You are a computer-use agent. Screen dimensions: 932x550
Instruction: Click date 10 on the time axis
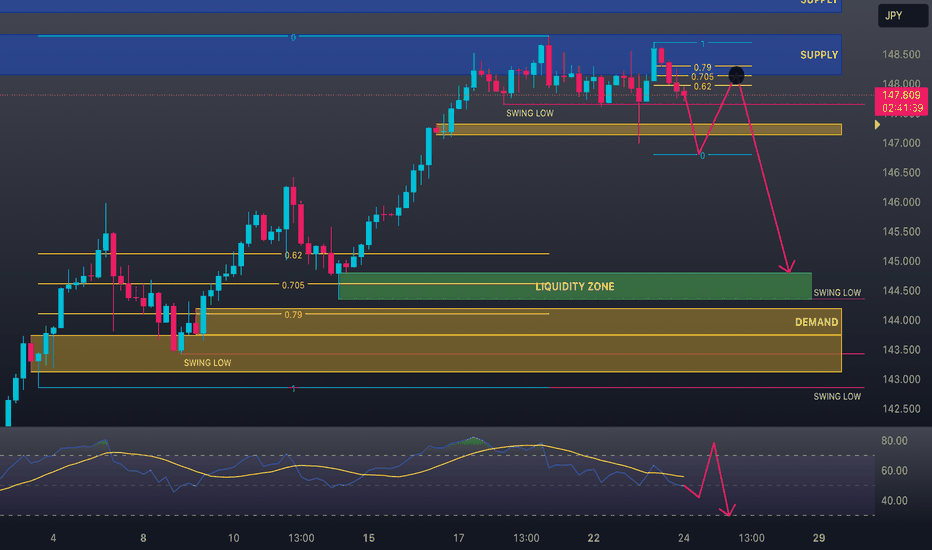[234, 538]
